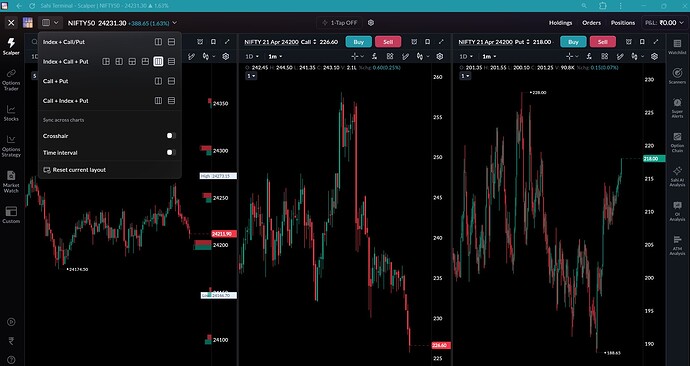Open the Orders tab
This screenshot has width=690, height=366.
591,23
